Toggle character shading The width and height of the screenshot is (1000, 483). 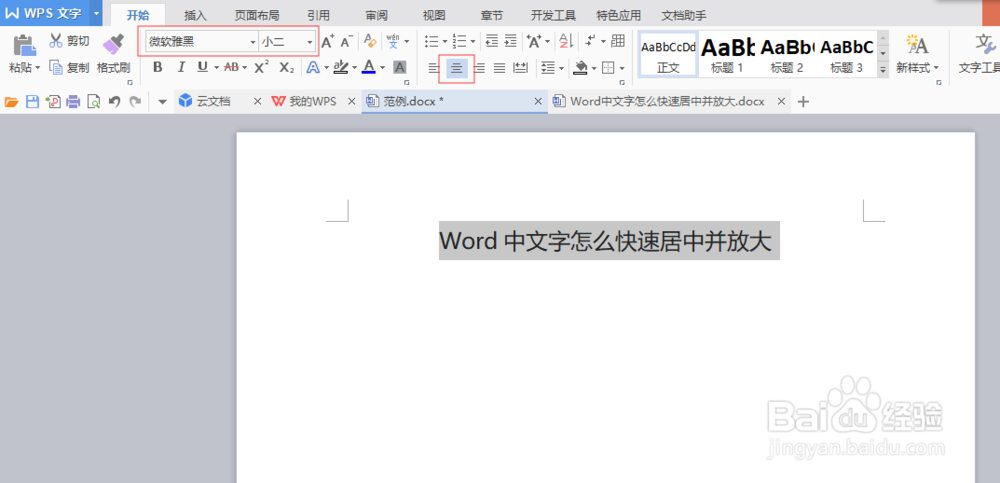(x=400, y=67)
